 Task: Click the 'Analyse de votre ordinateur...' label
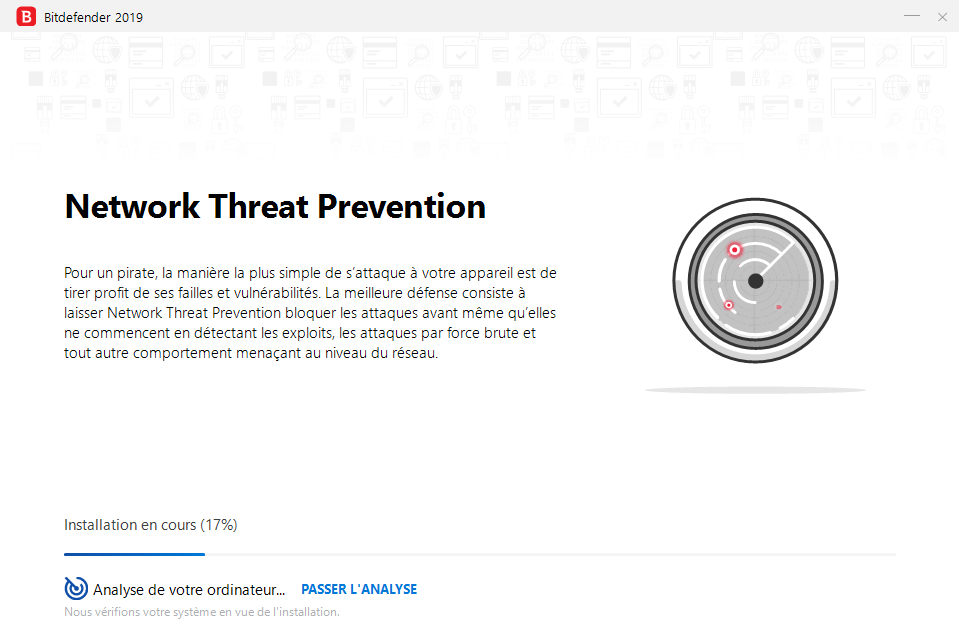point(189,590)
